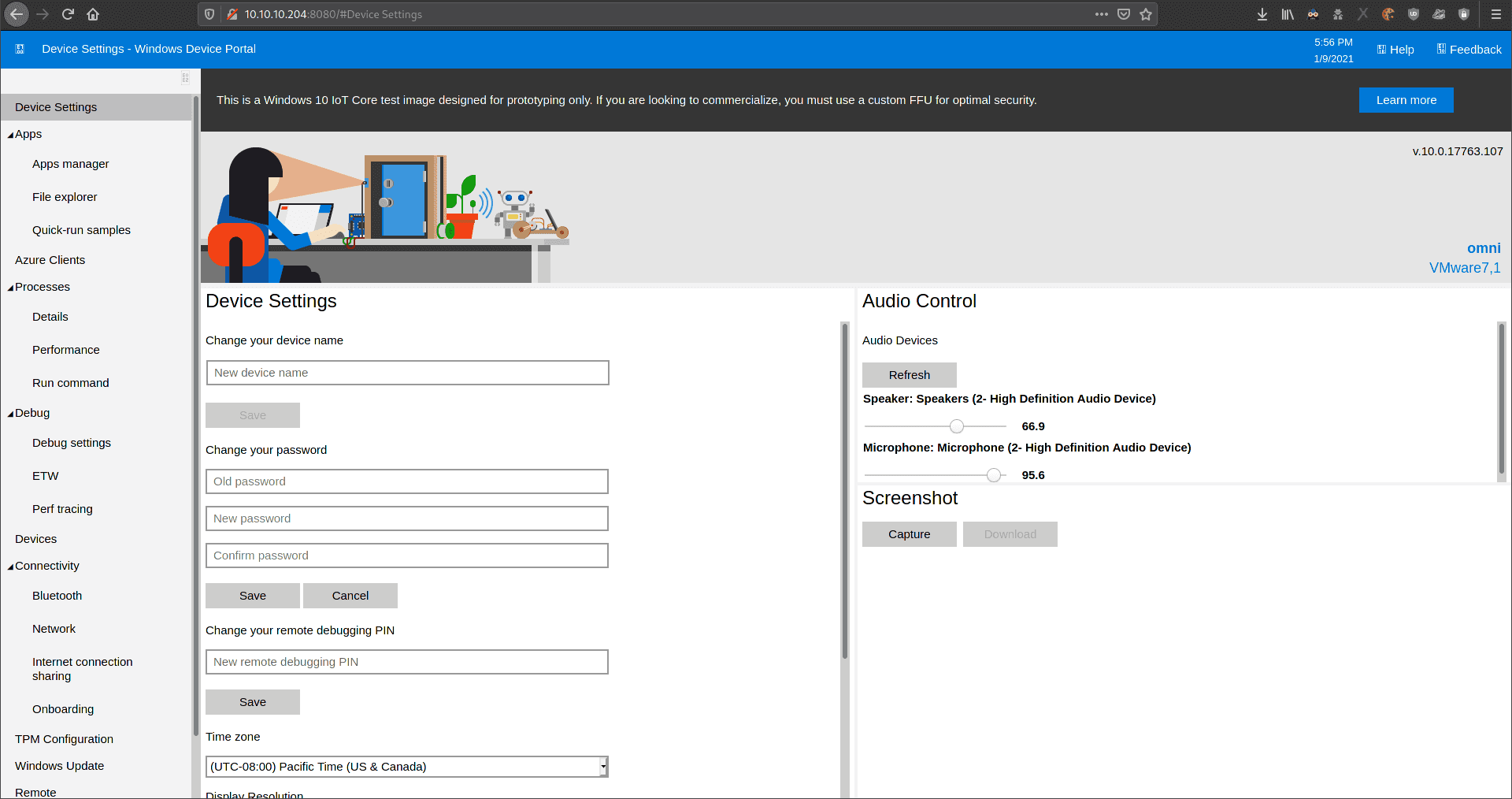Click the Old password field
Viewport: 1512px width, 799px height.
tap(407, 481)
